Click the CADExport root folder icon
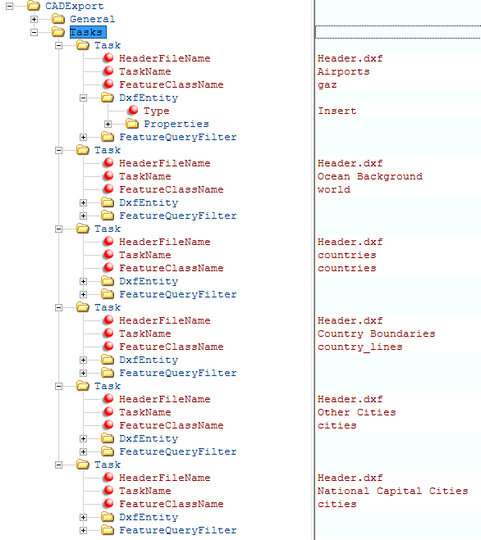This screenshot has height=540, width=481. [33, 6]
